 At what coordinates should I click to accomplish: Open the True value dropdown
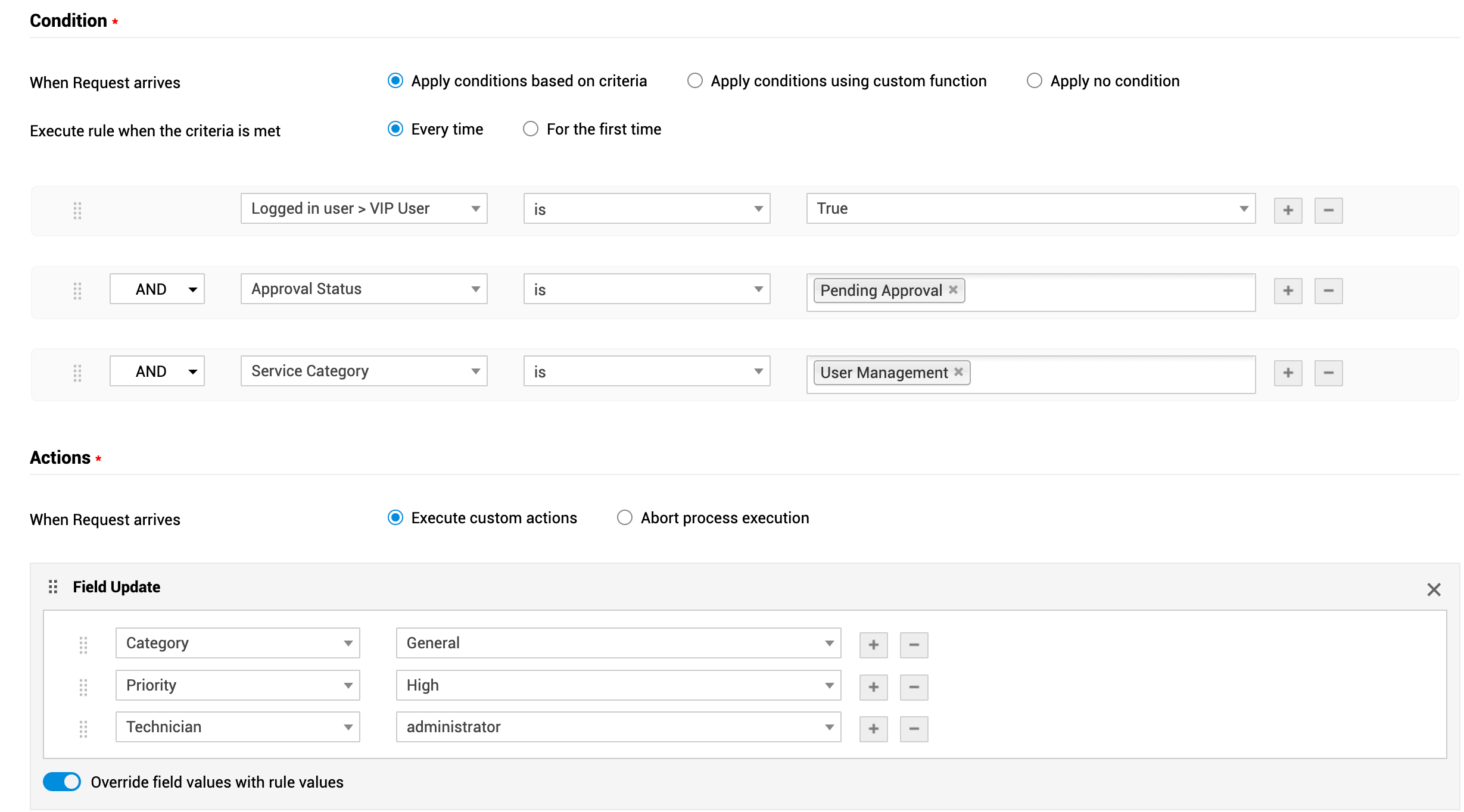(1030, 208)
